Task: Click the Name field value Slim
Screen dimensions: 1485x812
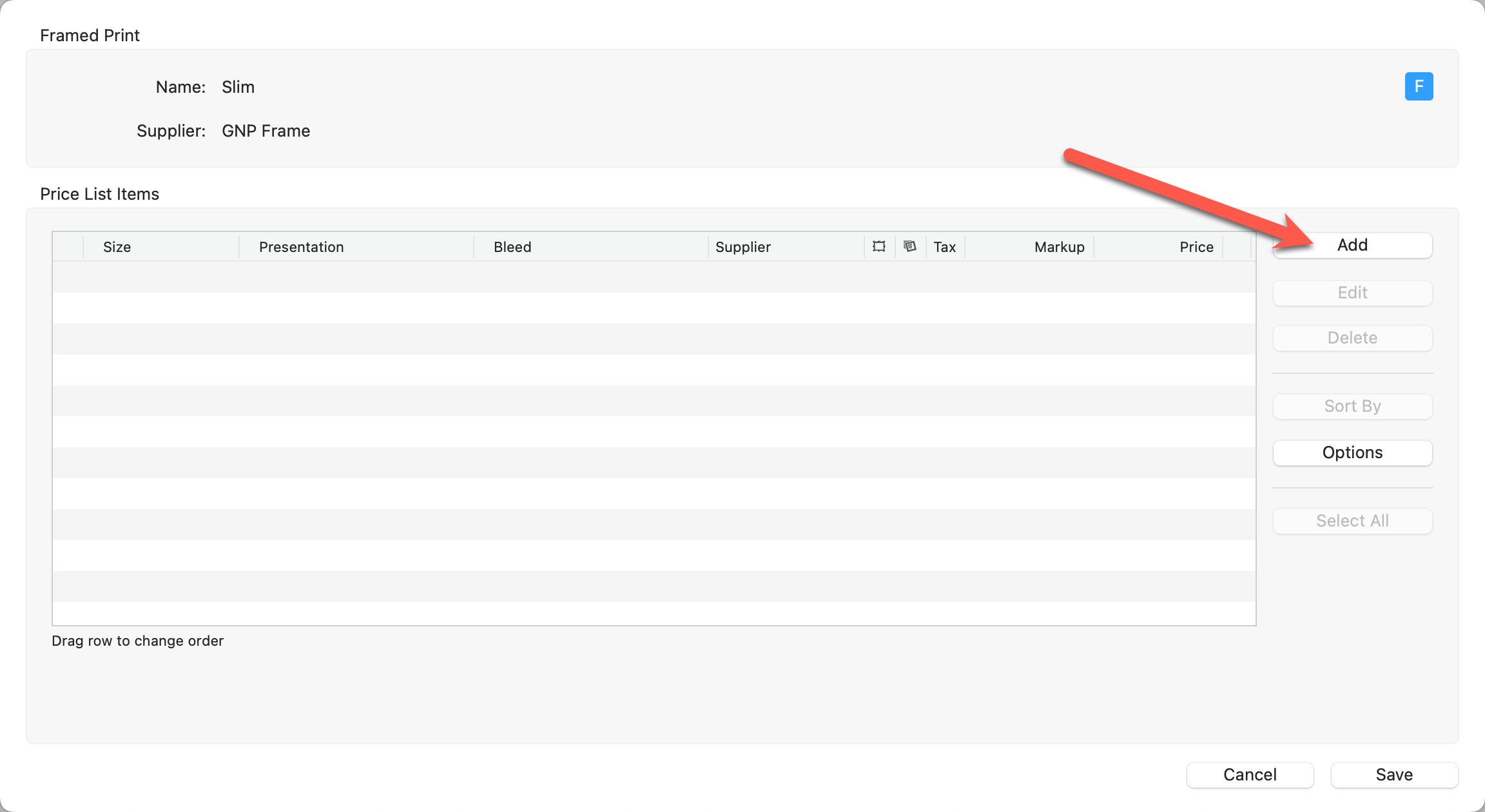Action: (x=238, y=87)
